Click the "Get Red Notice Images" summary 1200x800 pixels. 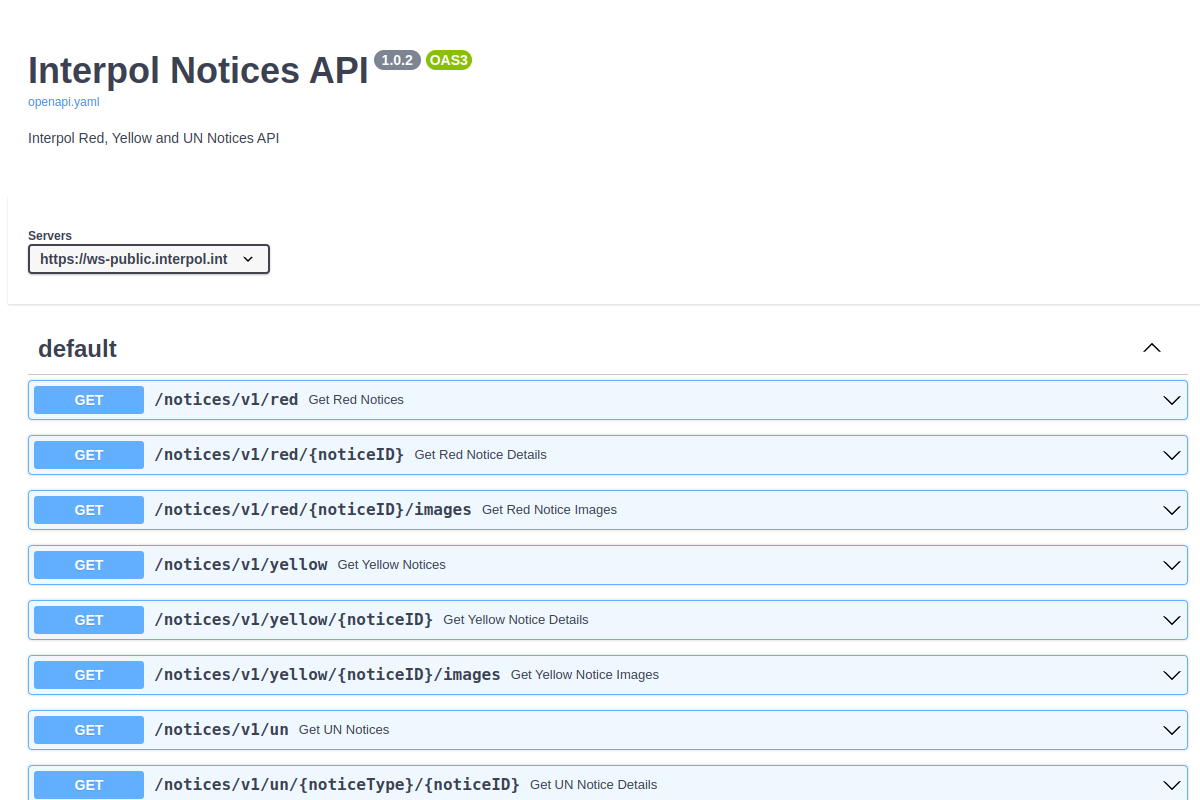(549, 510)
